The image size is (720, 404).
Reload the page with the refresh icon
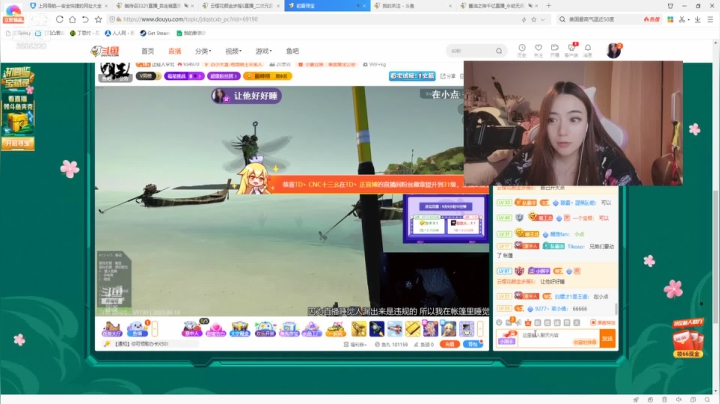pyautogui.click(x=60, y=19)
